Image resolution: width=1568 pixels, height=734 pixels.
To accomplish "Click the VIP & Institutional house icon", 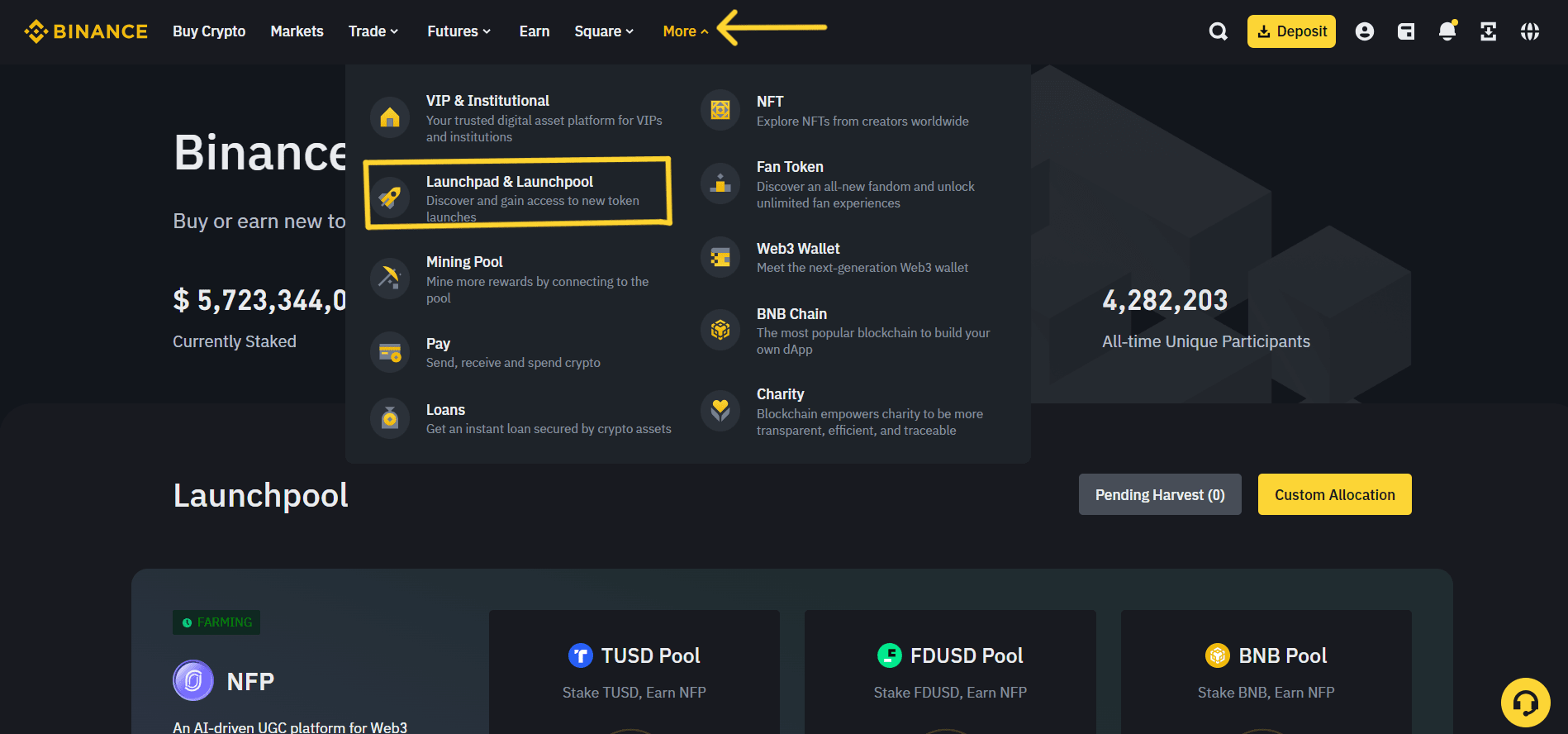I will point(390,118).
